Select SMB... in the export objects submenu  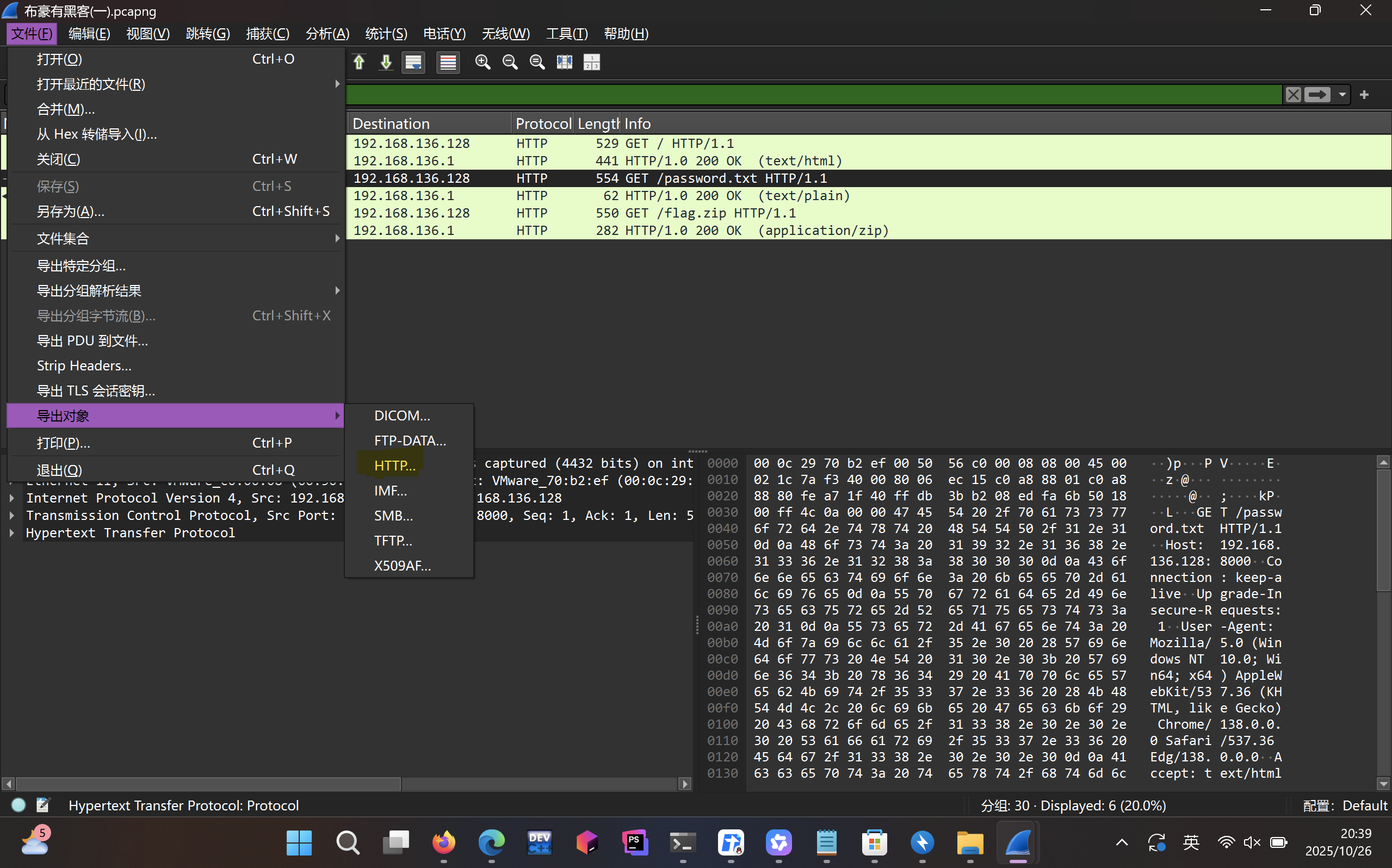coord(409,516)
